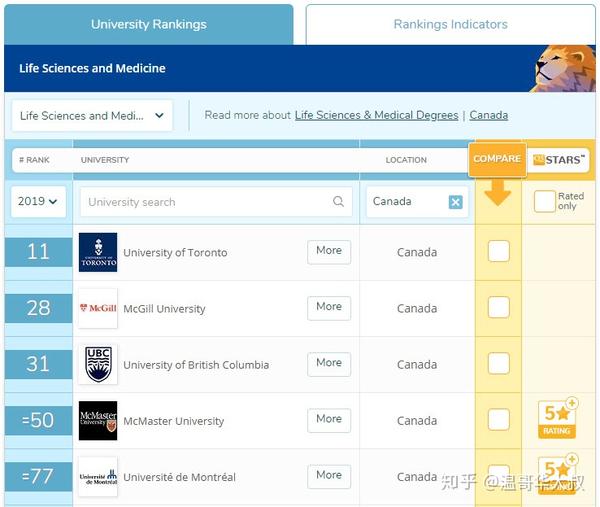Click the Canada location filter box
This screenshot has height=507, width=600.
coord(417,202)
